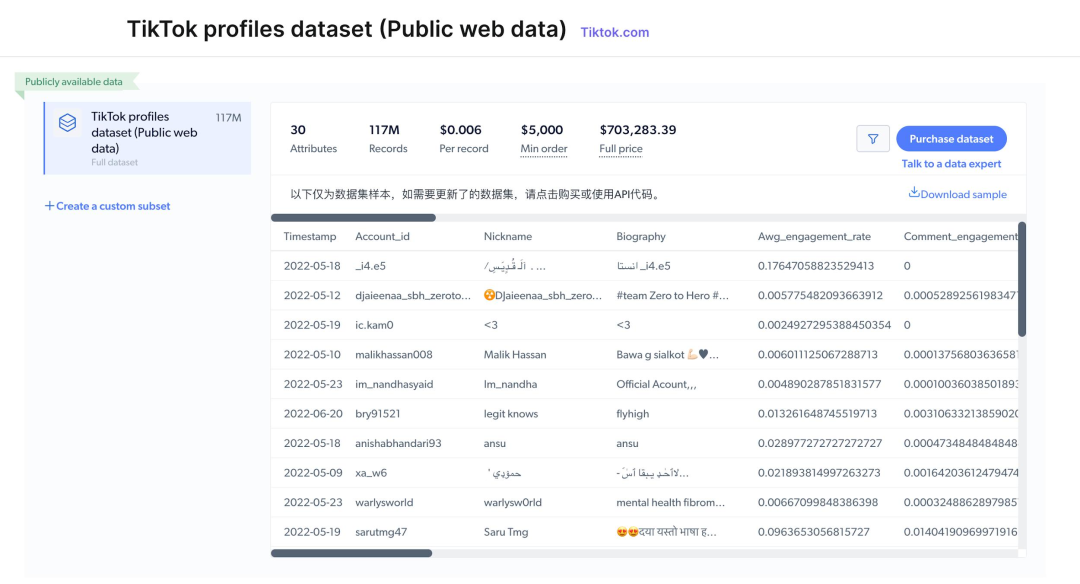The image size is (1080, 584).
Task: Sort by the Timestamp column header
Action: point(310,236)
